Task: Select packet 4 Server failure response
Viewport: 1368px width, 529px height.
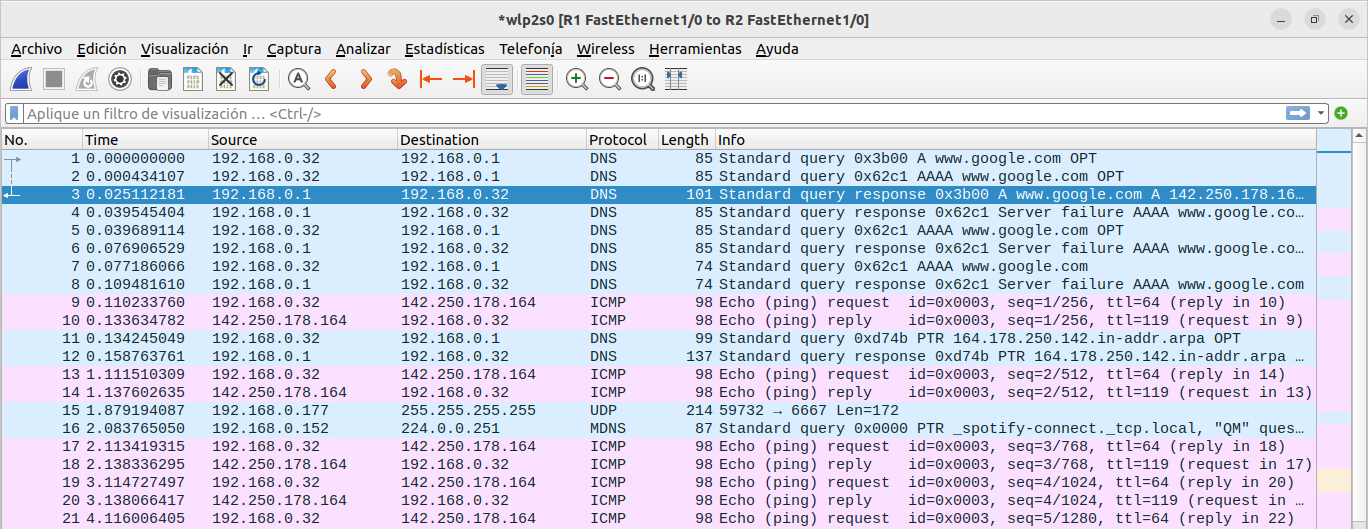Action: coord(659,212)
